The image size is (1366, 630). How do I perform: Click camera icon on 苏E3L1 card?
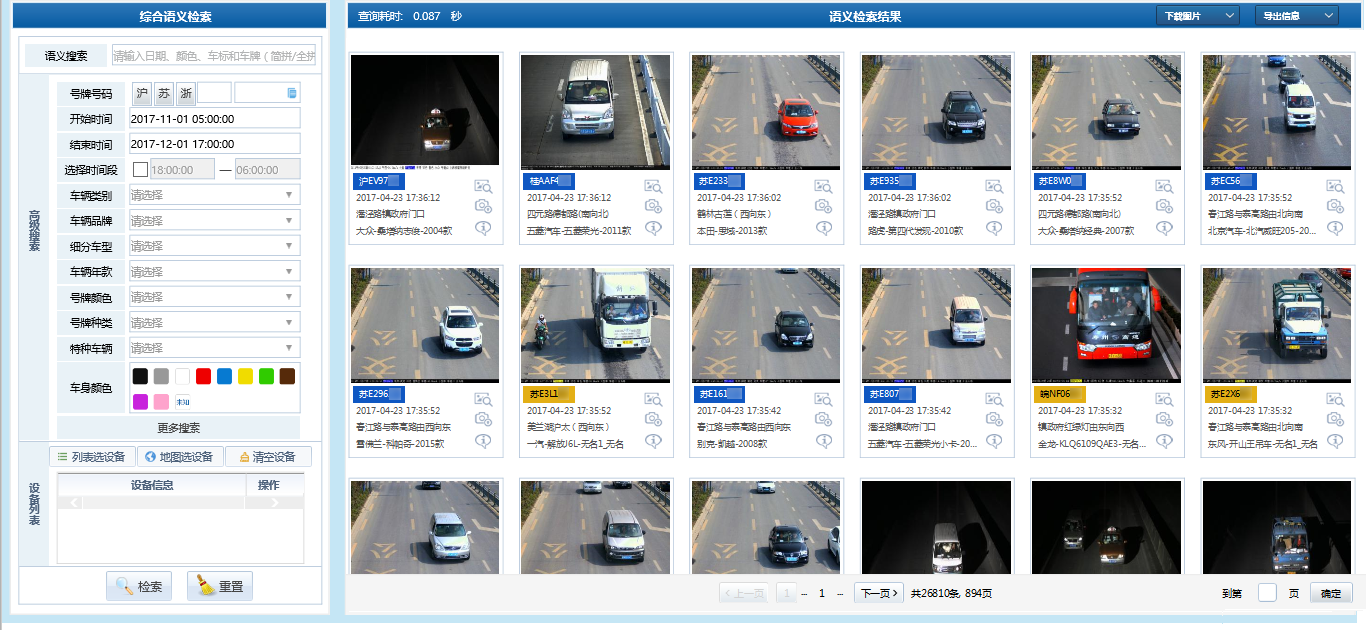[654, 419]
